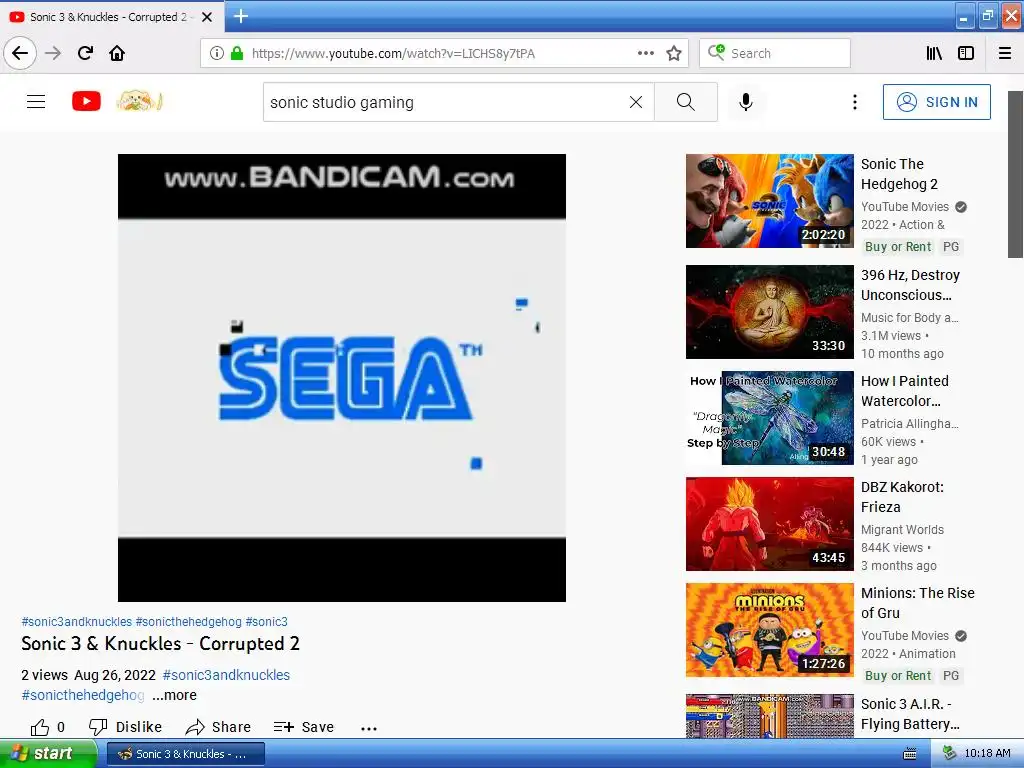The width and height of the screenshot is (1024, 768).
Task: Click the video player area
Action: click(x=342, y=377)
